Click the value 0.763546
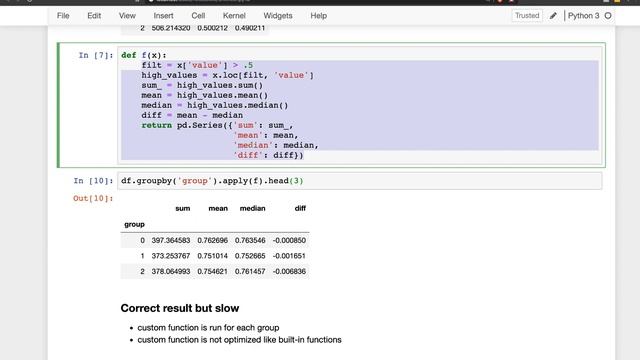Viewport: 640px width, 360px height. (x=250, y=240)
